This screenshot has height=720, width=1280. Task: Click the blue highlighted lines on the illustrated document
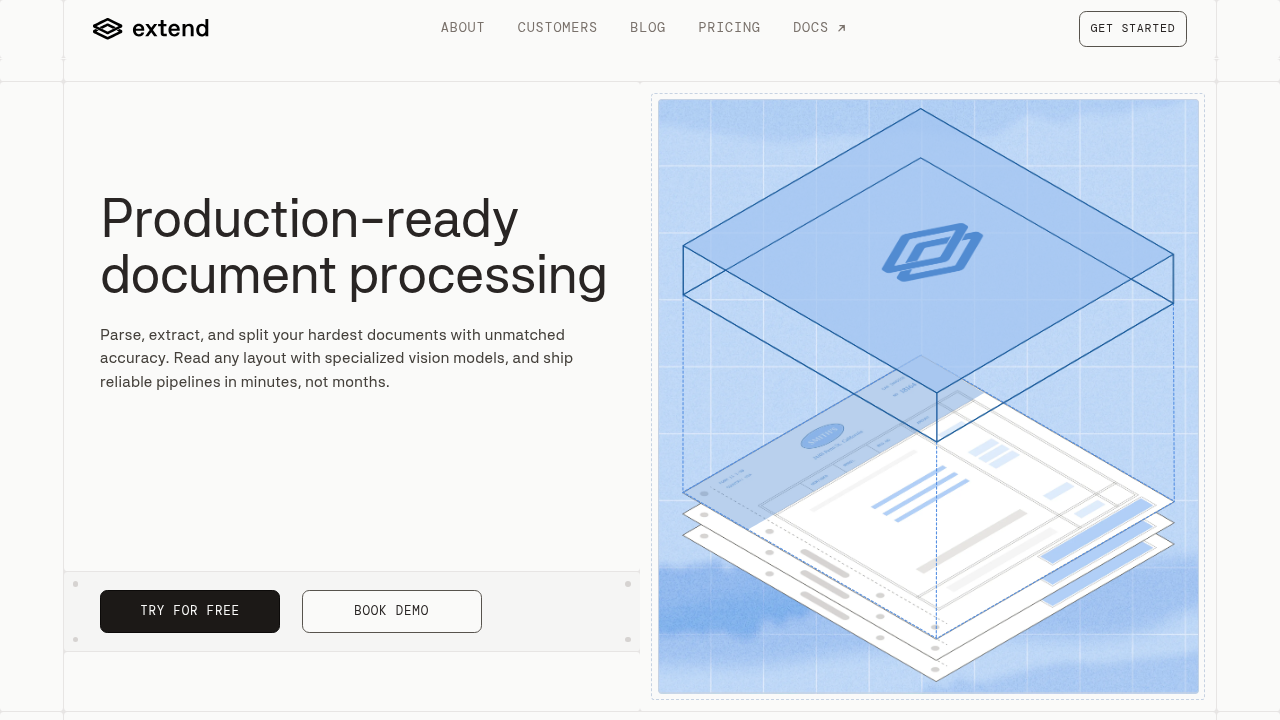tap(920, 496)
